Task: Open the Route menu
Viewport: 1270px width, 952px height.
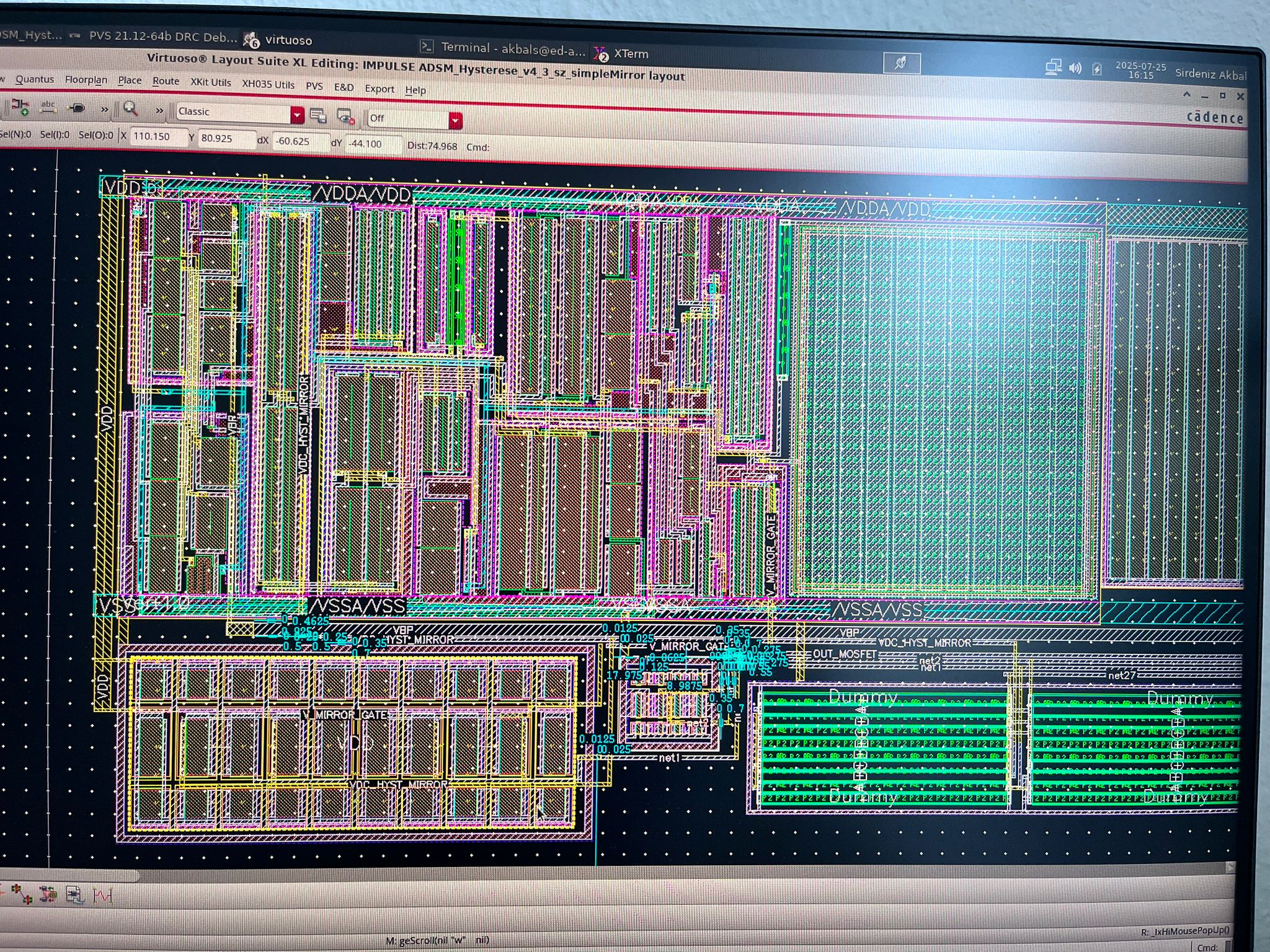Action: point(166,81)
